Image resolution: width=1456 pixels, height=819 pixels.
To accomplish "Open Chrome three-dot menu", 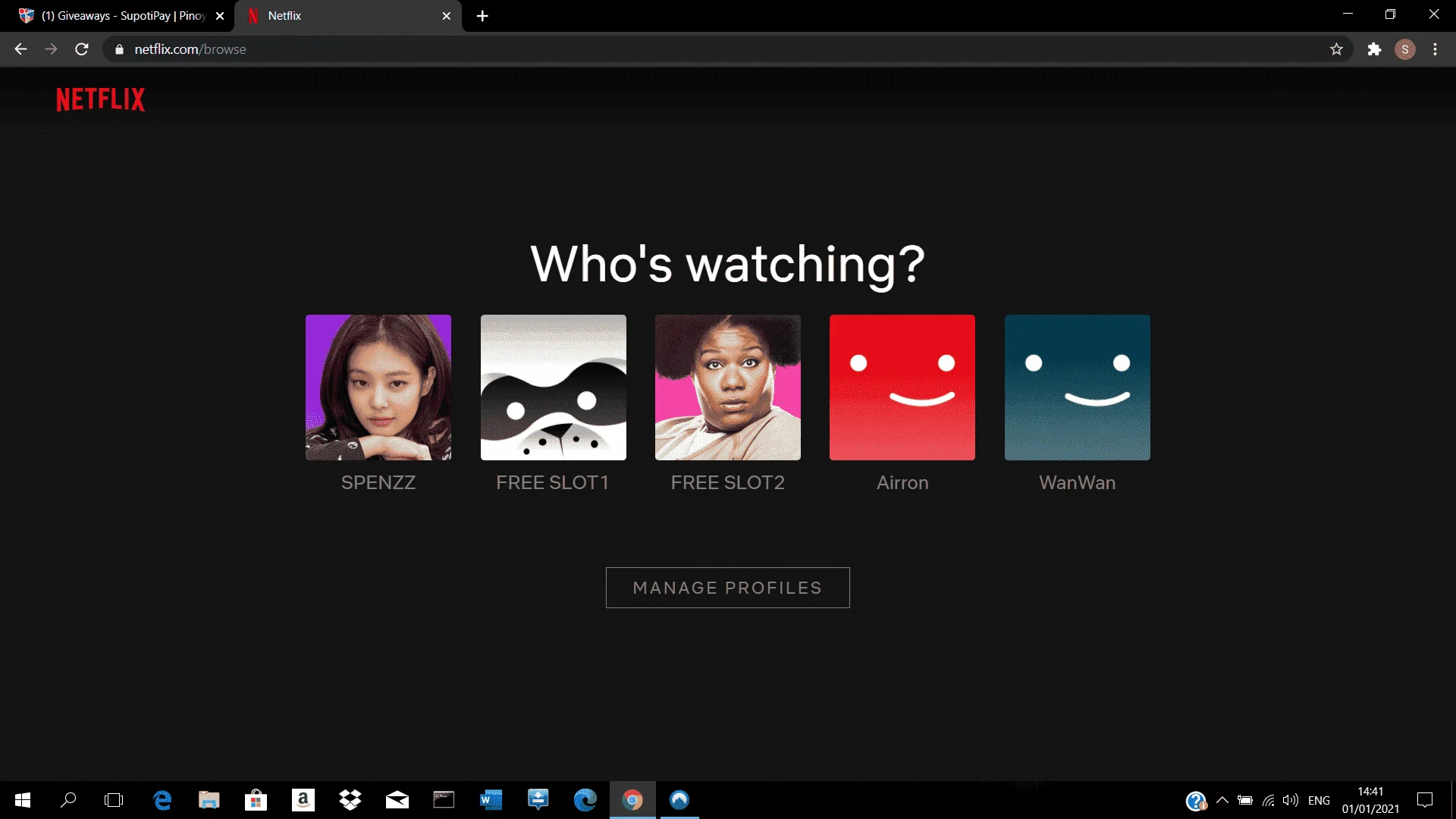I will coord(1436,49).
